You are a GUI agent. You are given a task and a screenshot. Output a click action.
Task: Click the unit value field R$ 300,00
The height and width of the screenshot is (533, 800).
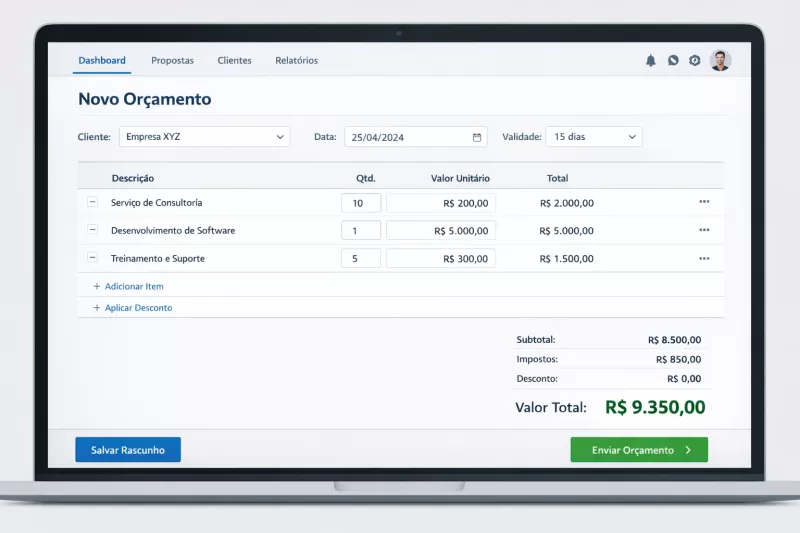click(x=441, y=259)
